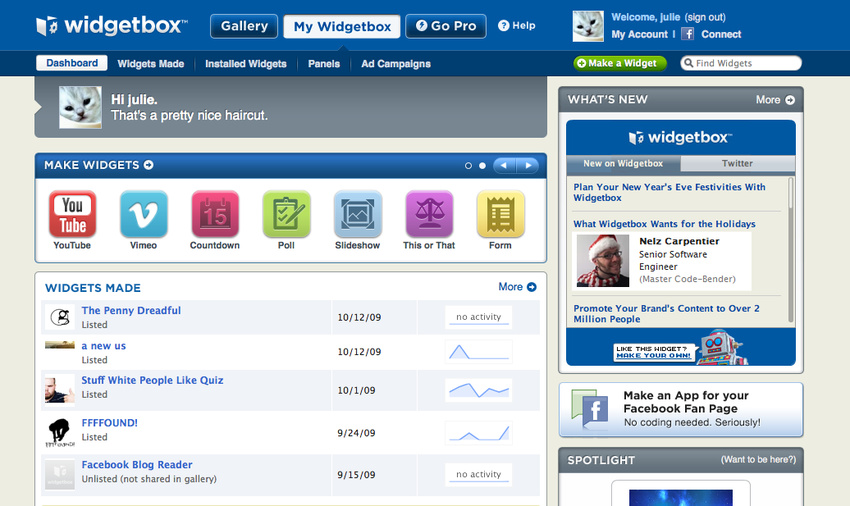This screenshot has height=506, width=850.
Task: Go to next Make Widgets page arrow
Action: pyautogui.click(x=527, y=165)
